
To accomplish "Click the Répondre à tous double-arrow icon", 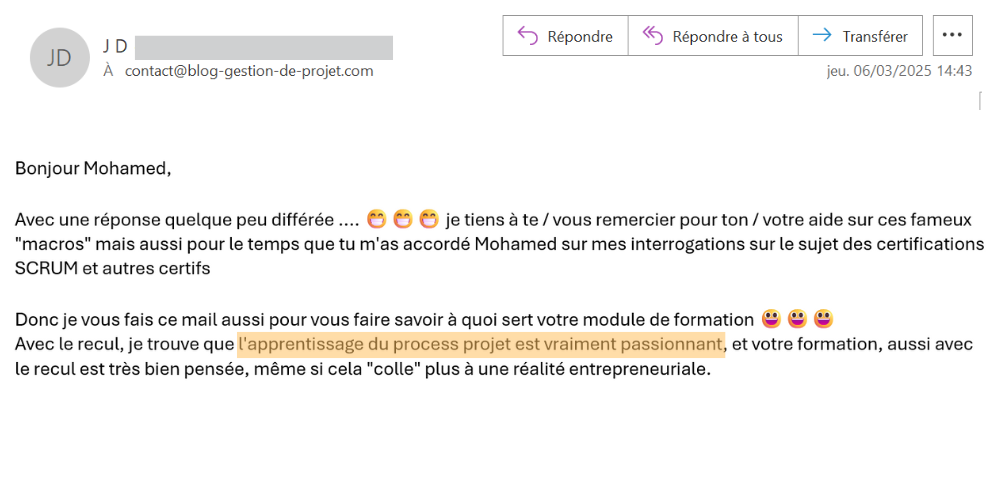I will pos(653,36).
